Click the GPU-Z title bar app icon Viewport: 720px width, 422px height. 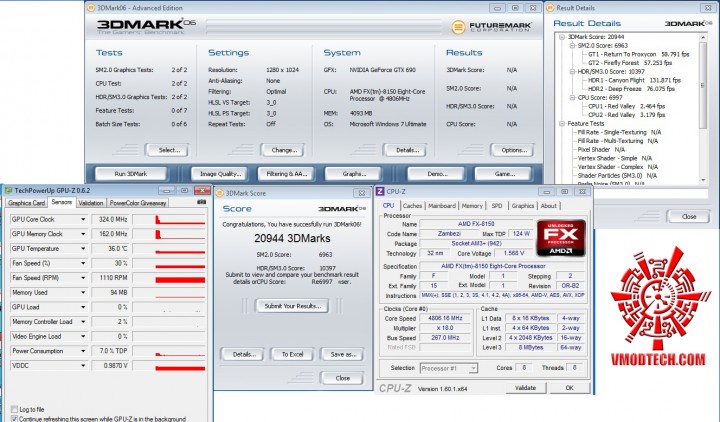8,191
